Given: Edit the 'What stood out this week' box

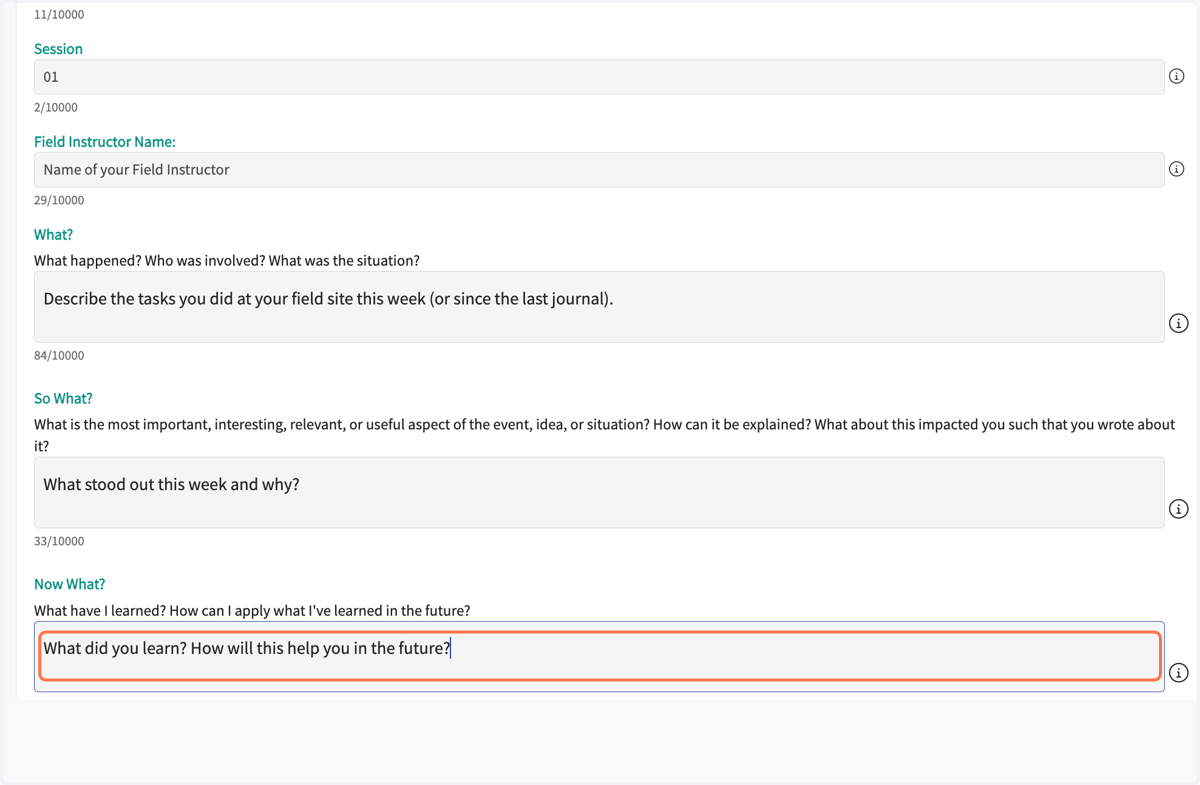Looking at the screenshot, I should tap(599, 493).
